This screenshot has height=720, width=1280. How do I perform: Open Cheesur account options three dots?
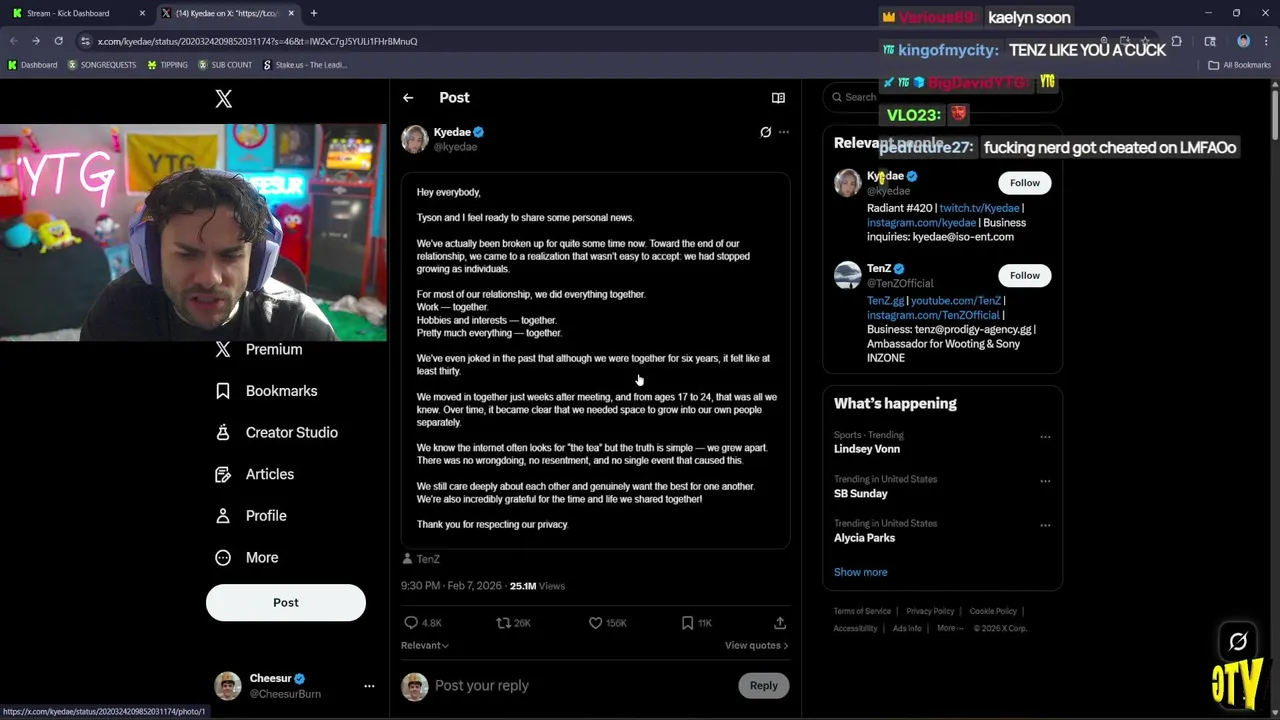pos(369,686)
